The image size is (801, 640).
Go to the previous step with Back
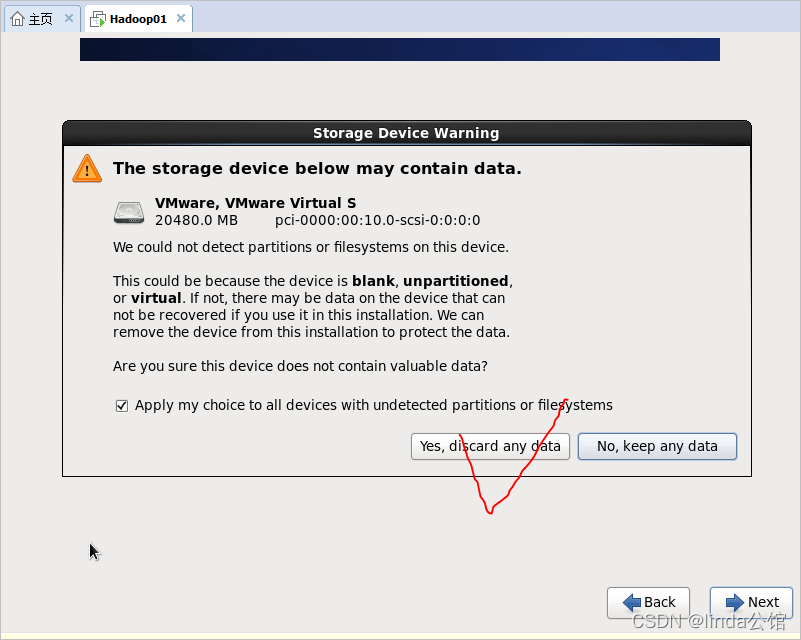(659, 602)
